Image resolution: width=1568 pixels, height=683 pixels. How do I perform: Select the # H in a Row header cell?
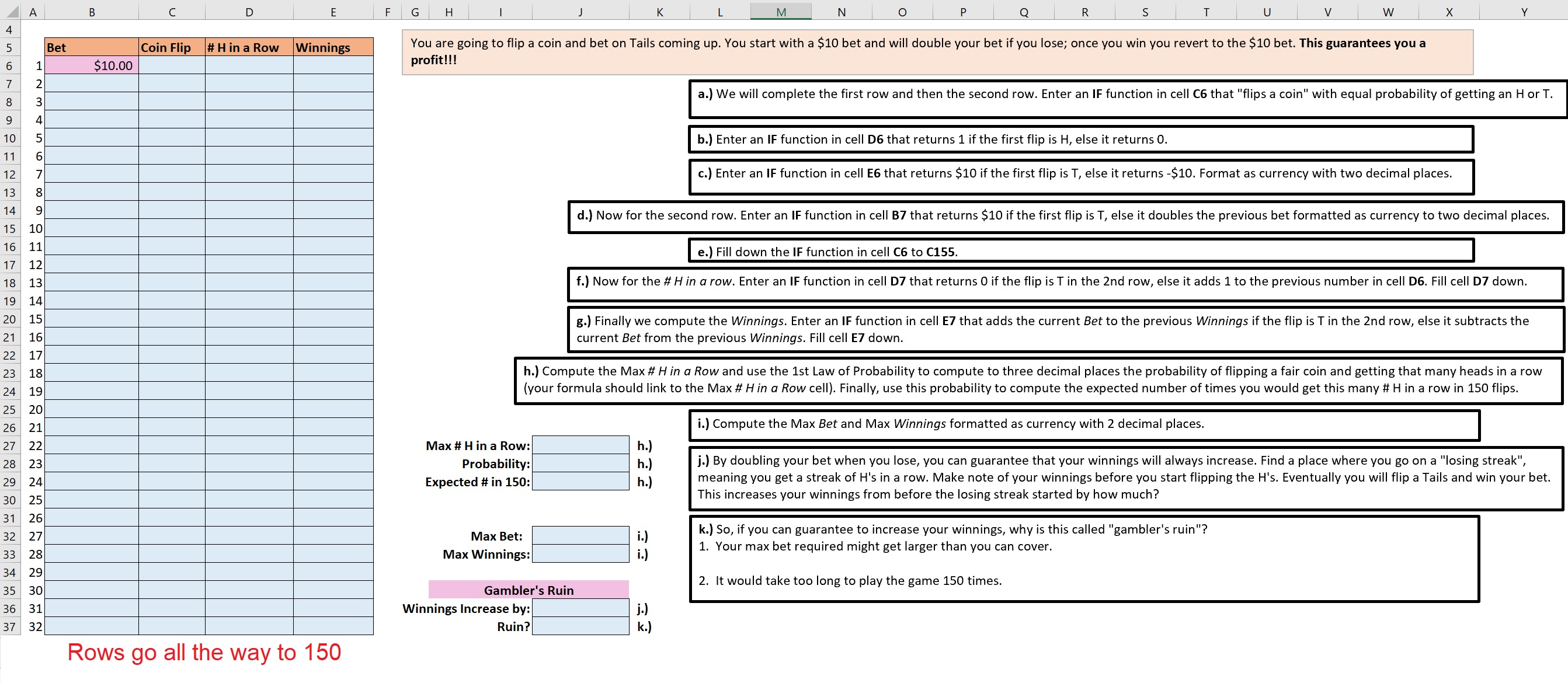(x=248, y=47)
